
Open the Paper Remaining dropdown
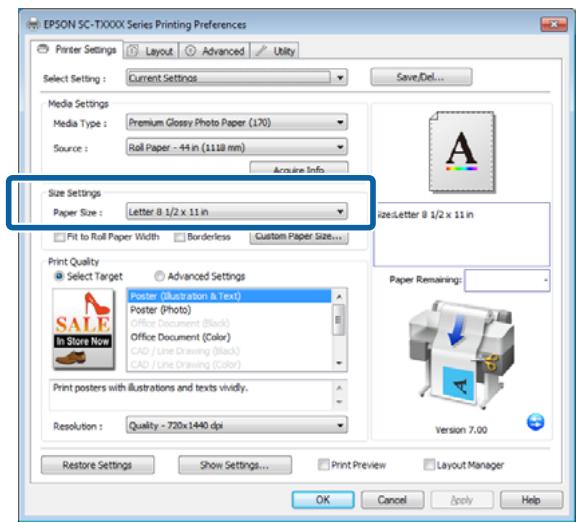pos(507,281)
